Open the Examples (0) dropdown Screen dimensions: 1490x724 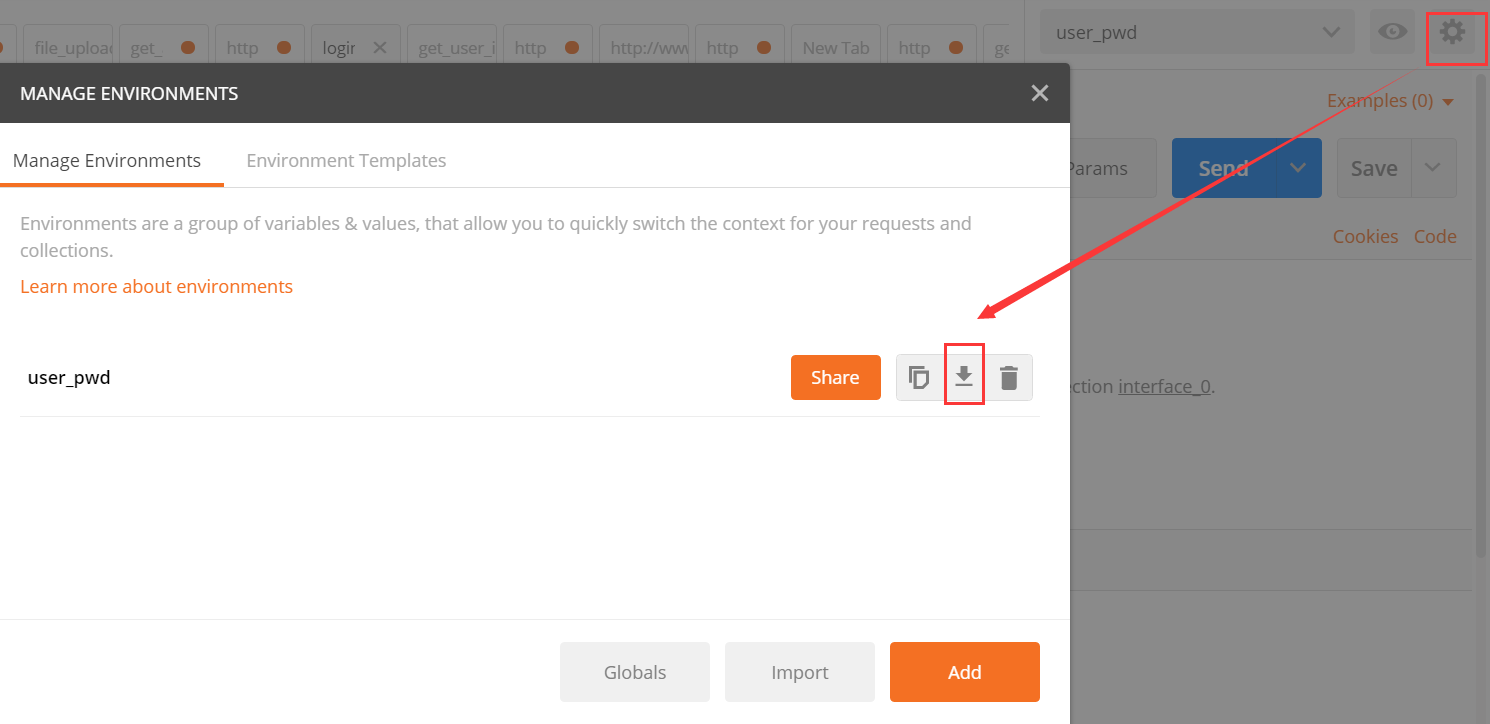(x=1390, y=101)
